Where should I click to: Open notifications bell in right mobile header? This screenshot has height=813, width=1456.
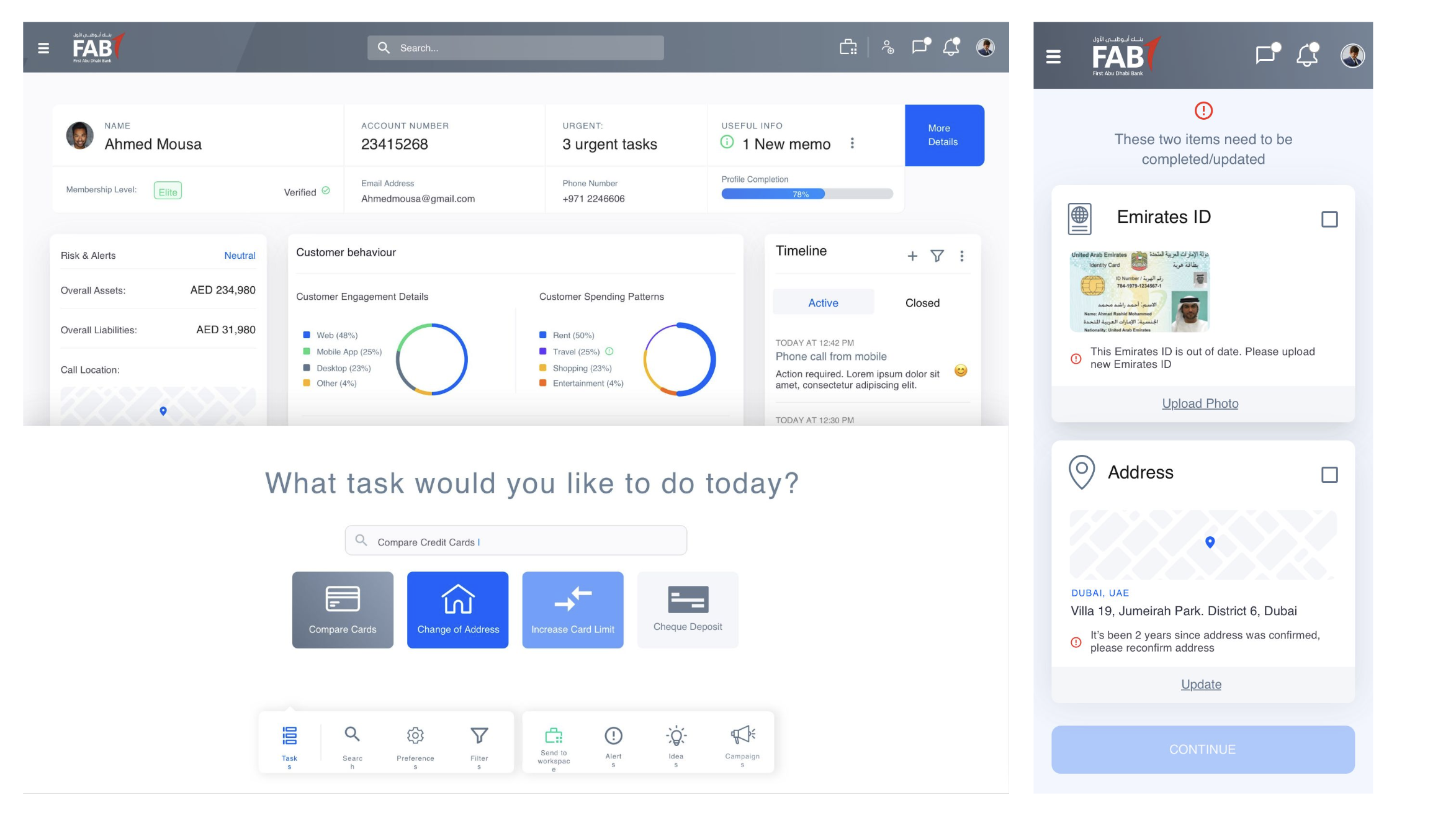[1307, 56]
